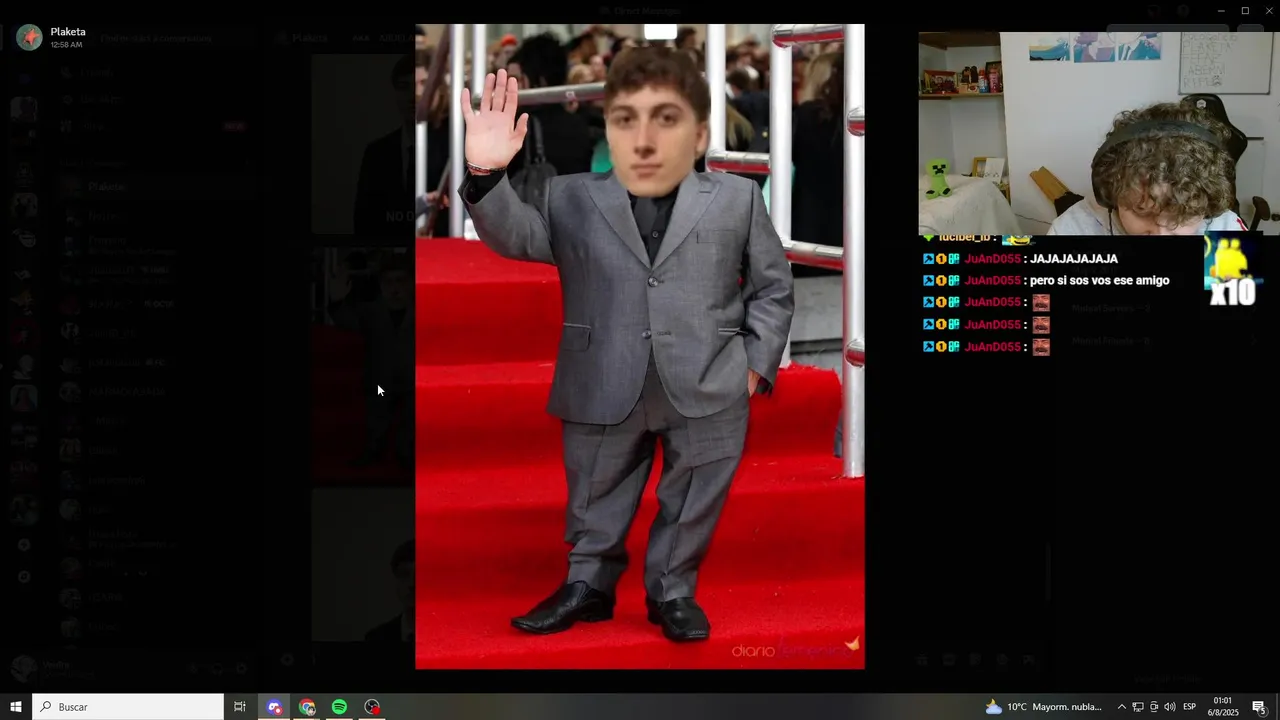Click the Buscar search box on the taskbar
Viewport: 1280px width, 720px height.
[x=128, y=707]
